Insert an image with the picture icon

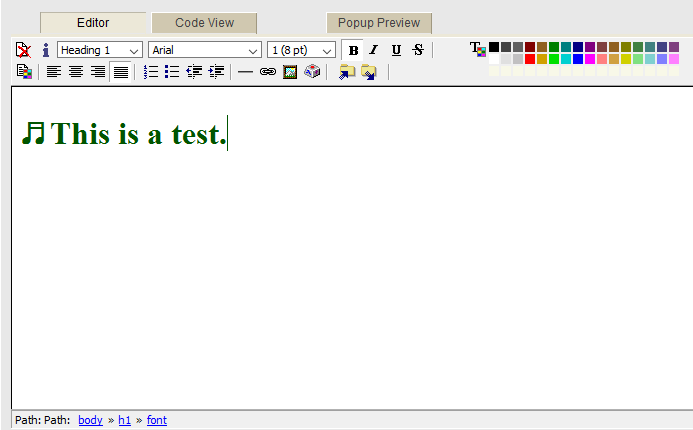coord(290,72)
